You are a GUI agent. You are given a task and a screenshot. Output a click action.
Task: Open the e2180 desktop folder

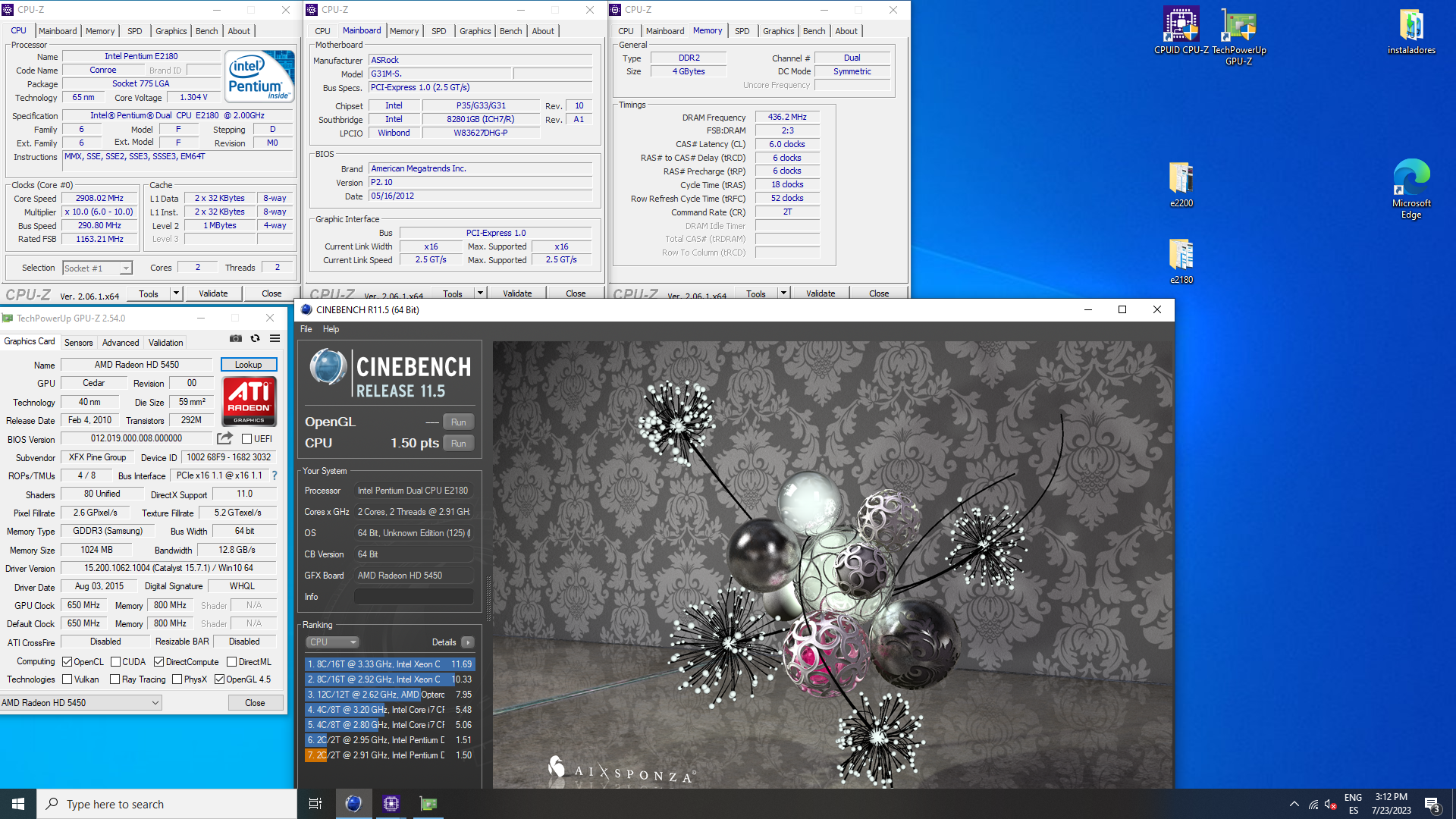1181,261
